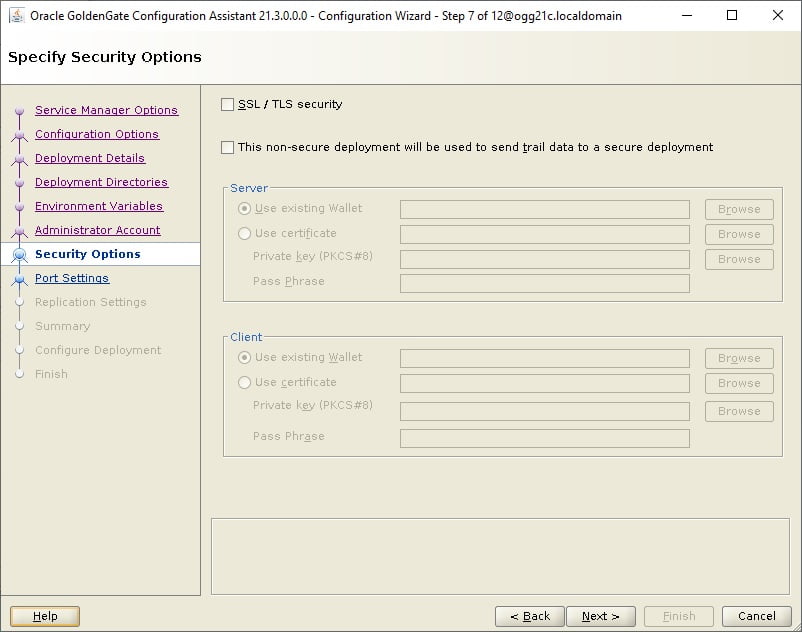The image size is (802, 632).
Task: Click the Back button
Action: (530, 616)
